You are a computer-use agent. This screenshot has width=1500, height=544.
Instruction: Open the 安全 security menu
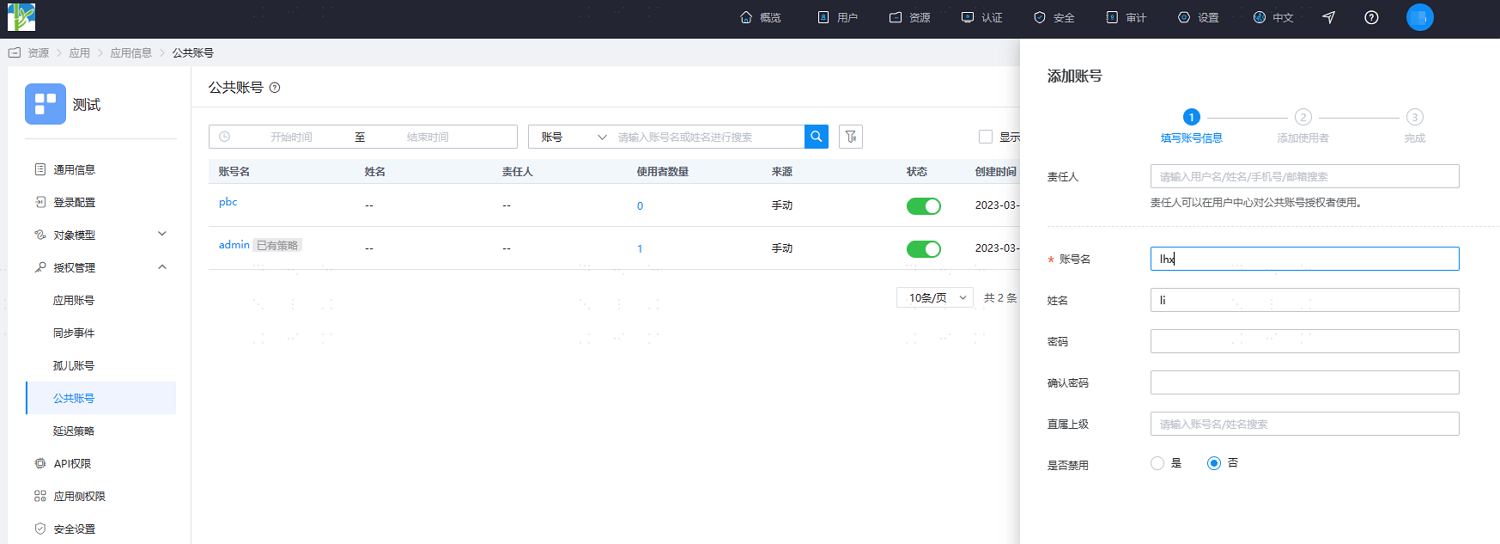pos(1053,18)
